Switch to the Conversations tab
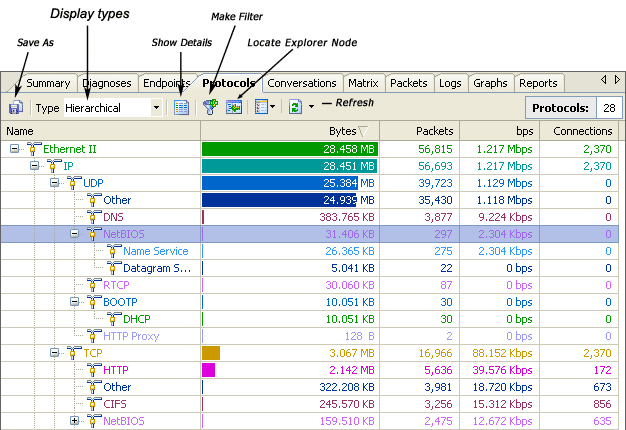 (302, 83)
